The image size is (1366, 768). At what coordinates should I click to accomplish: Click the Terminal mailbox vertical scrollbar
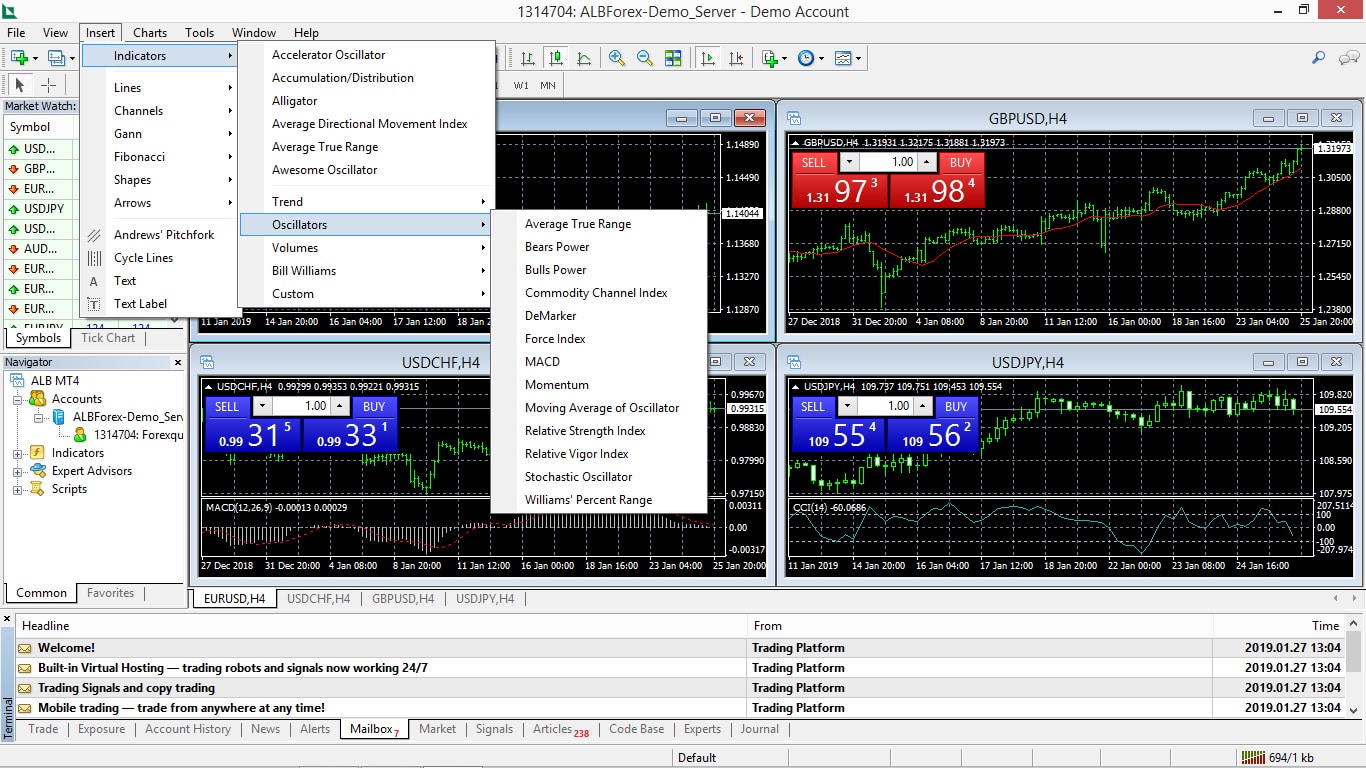click(x=1355, y=667)
